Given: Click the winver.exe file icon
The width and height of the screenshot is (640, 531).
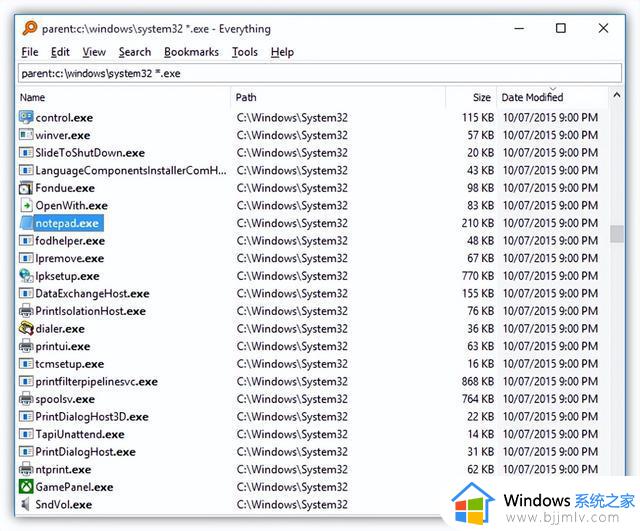Looking at the screenshot, I should [x=26, y=135].
